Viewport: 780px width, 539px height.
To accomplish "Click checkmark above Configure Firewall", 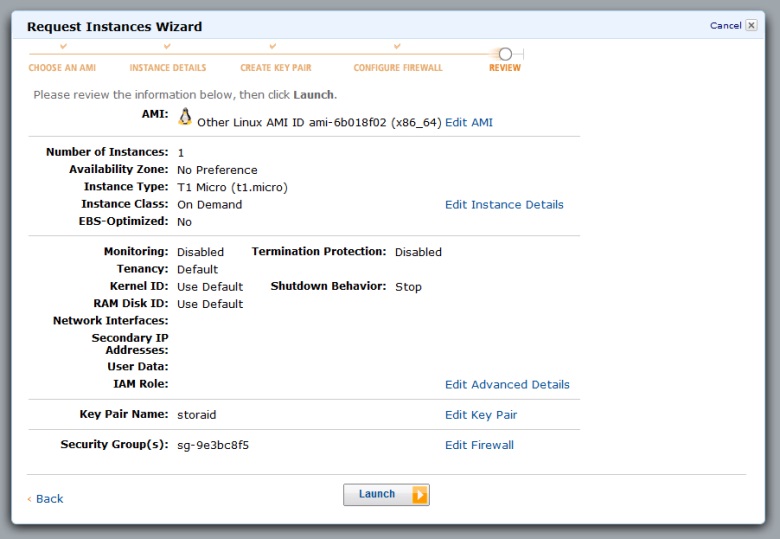I will [x=397, y=46].
